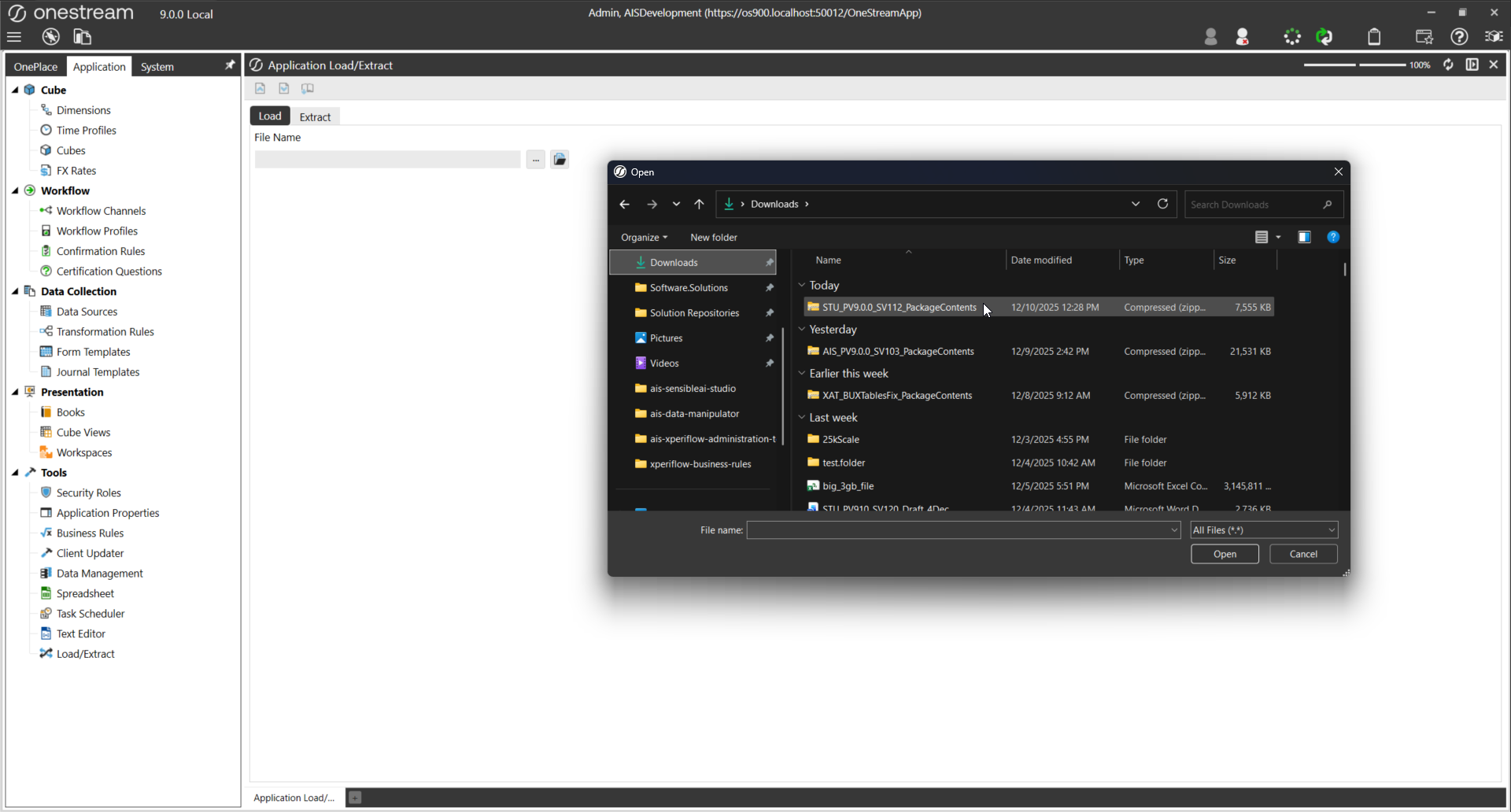
Task: Click the folder browse icon next to File Name
Action: point(560,159)
